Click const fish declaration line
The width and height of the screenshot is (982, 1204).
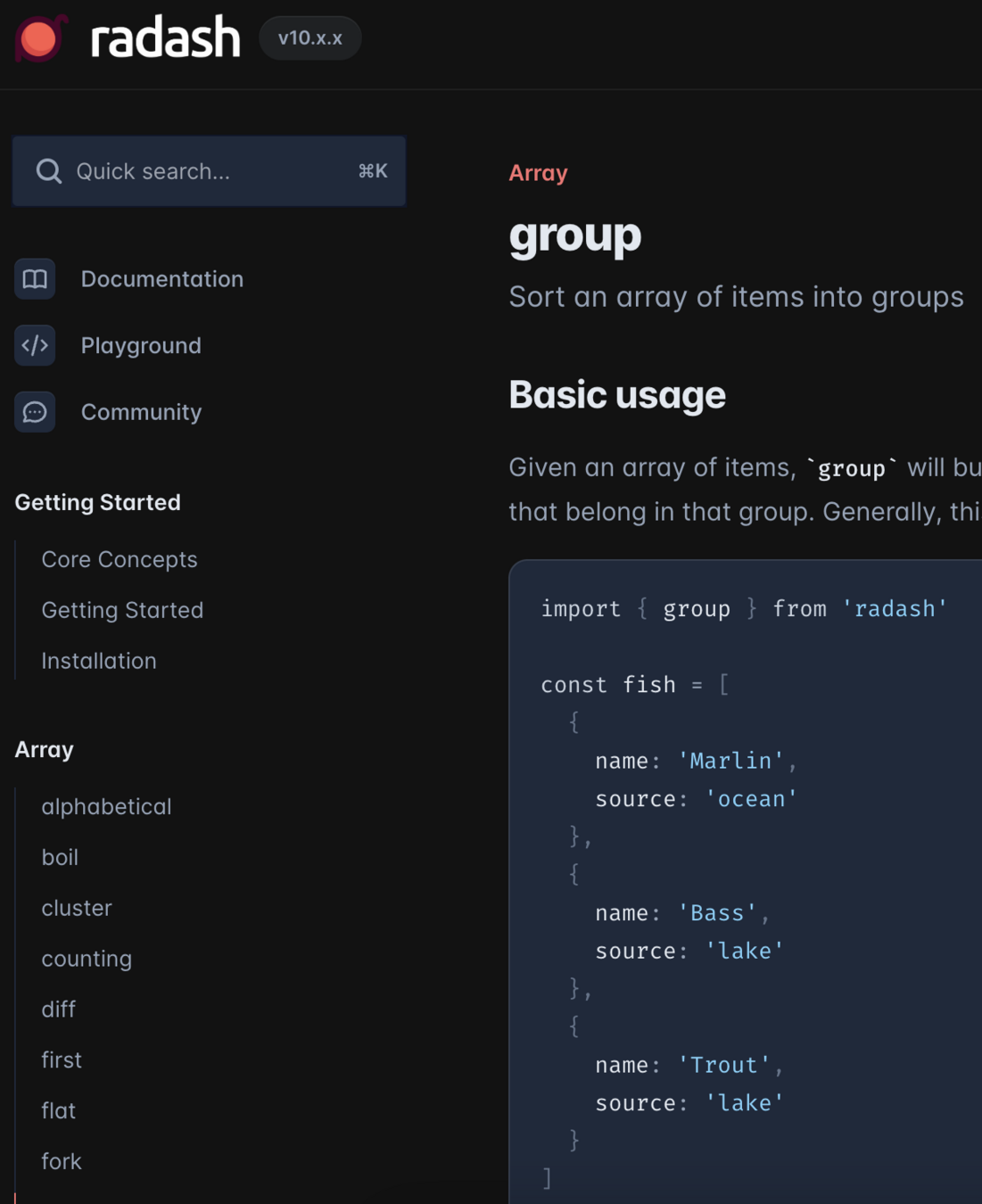click(635, 685)
